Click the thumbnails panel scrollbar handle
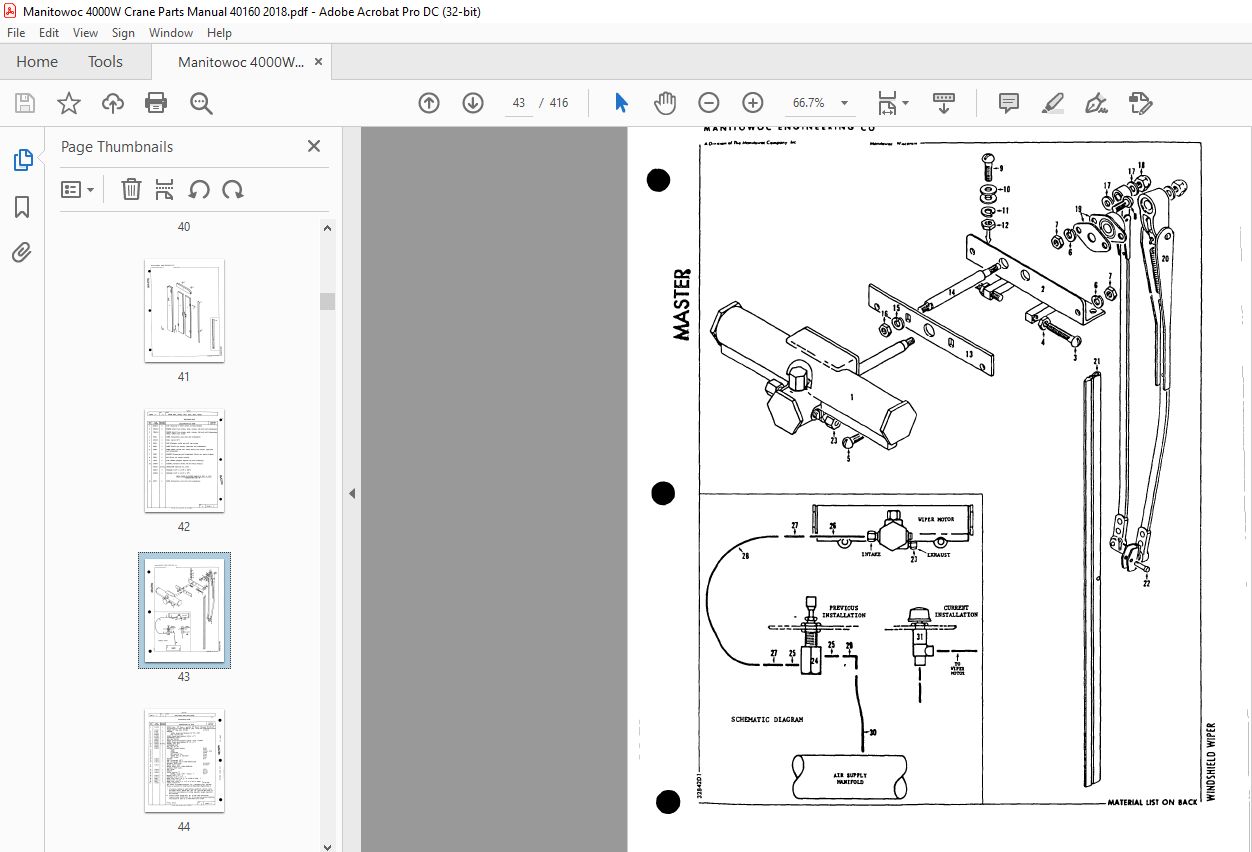This screenshot has width=1252, height=852. coord(327,301)
